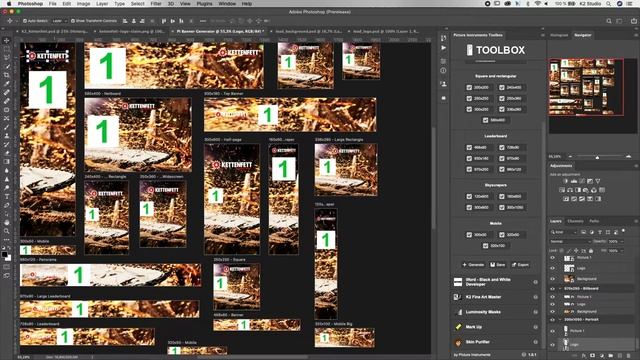This screenshot has width=640, height=360.
Task: Switch to the Channels tab
Action: [576, 221]
